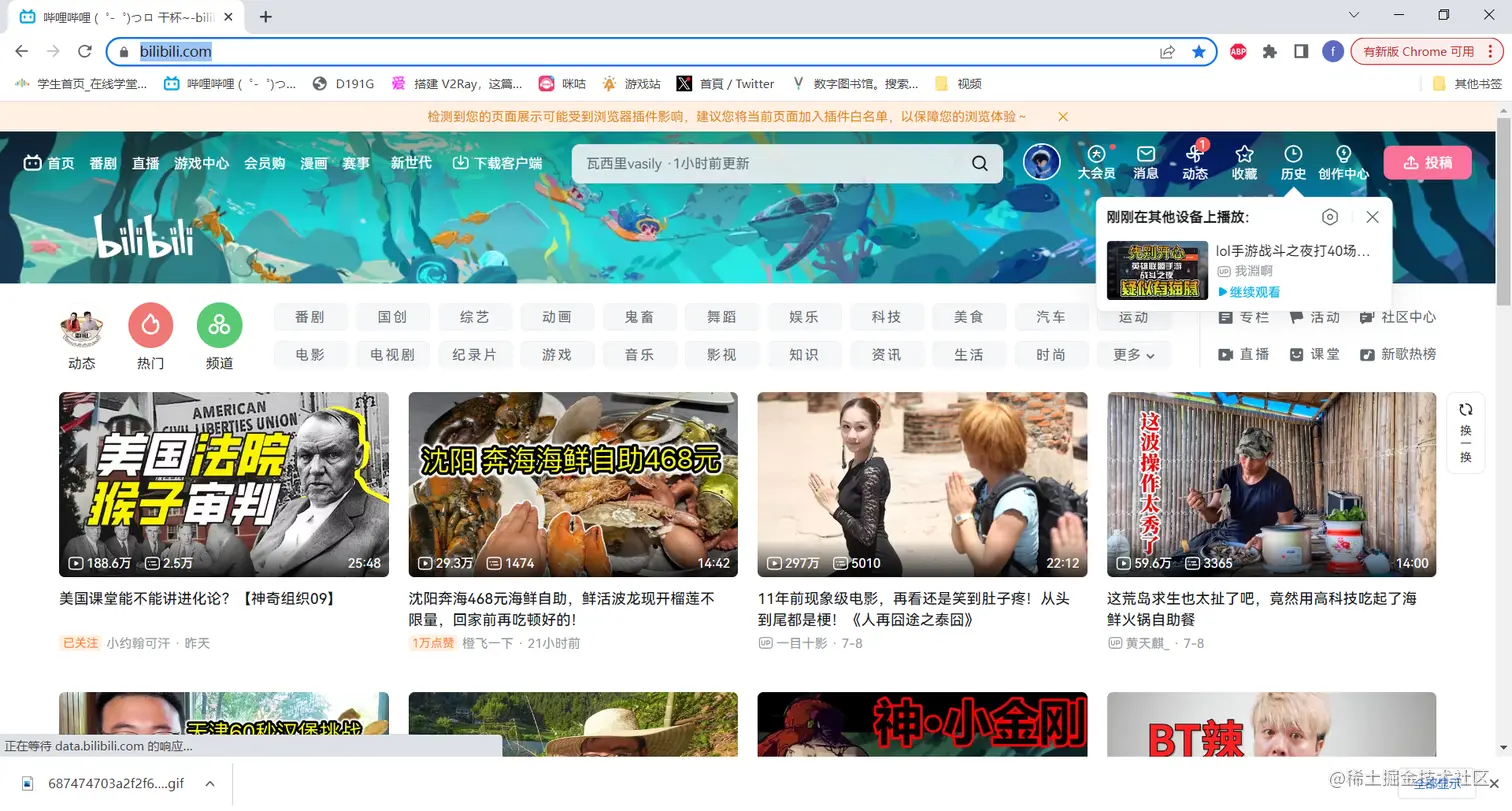This screenshot has height=811, width=1512.
Task: Close the 刚刚在其他设备上播放 popup
Action: tap(1372, 217)
